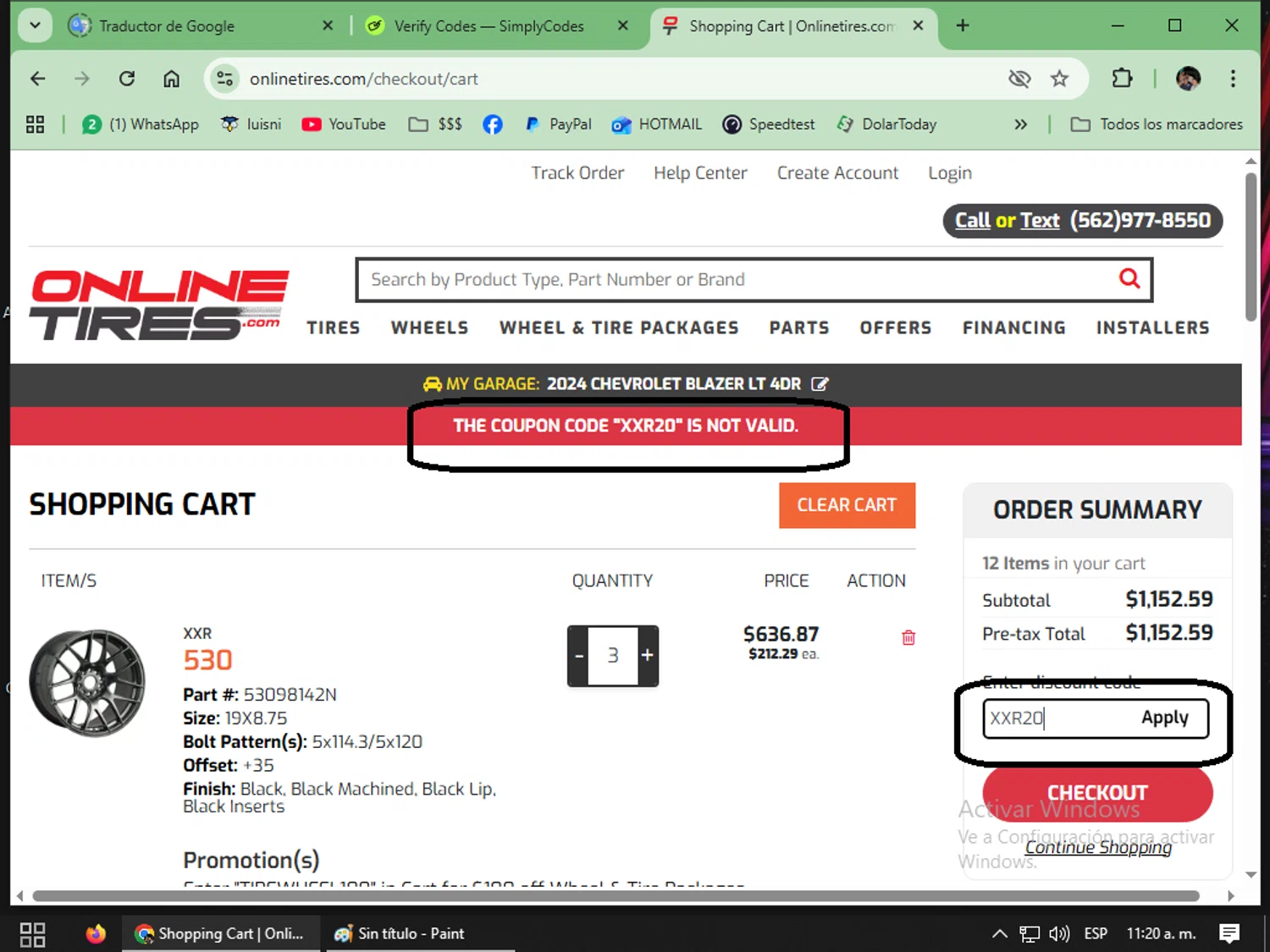
Task: Open HOTMAIL bookmark
Action: 657,124
